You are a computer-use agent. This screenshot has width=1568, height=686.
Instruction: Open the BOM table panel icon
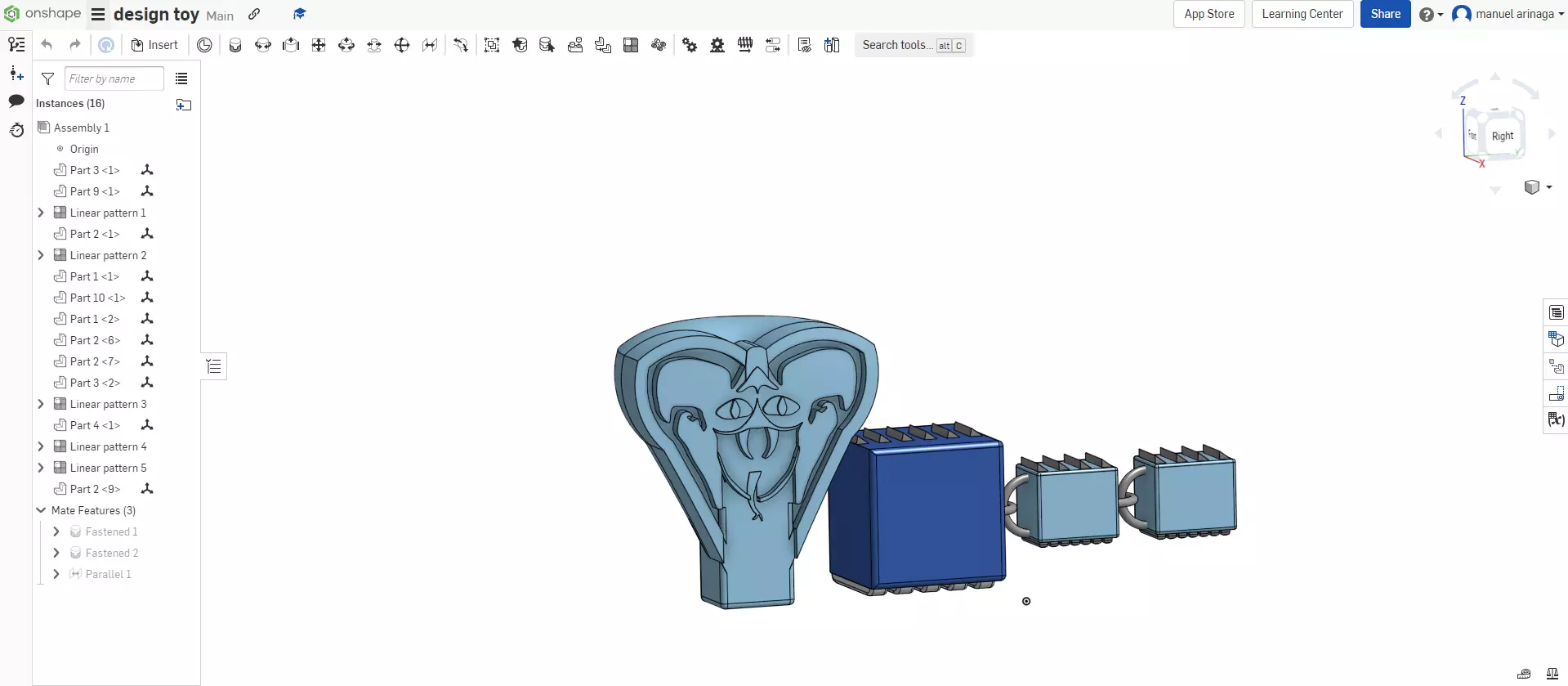point(1556,312)
